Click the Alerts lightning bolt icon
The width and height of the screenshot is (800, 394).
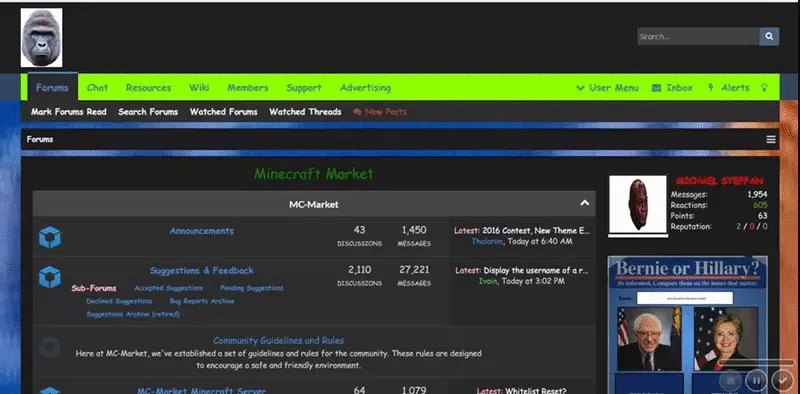(711, 87)
